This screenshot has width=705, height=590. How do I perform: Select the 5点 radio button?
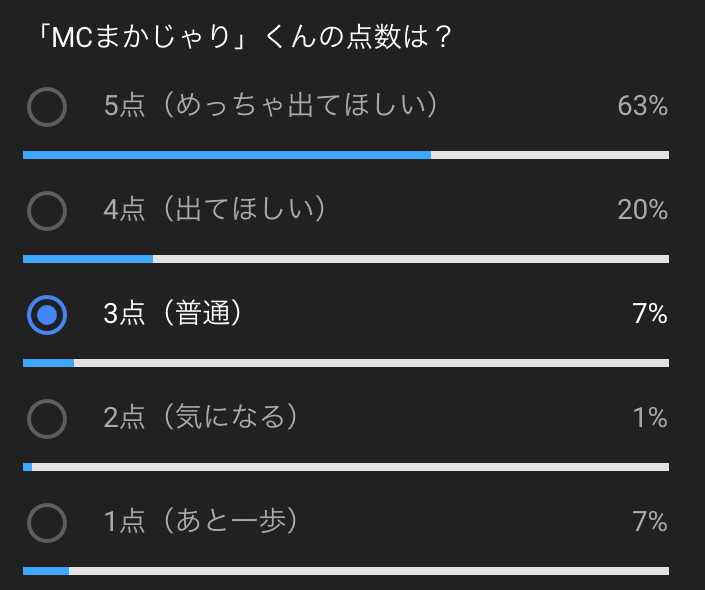(47, 107)
